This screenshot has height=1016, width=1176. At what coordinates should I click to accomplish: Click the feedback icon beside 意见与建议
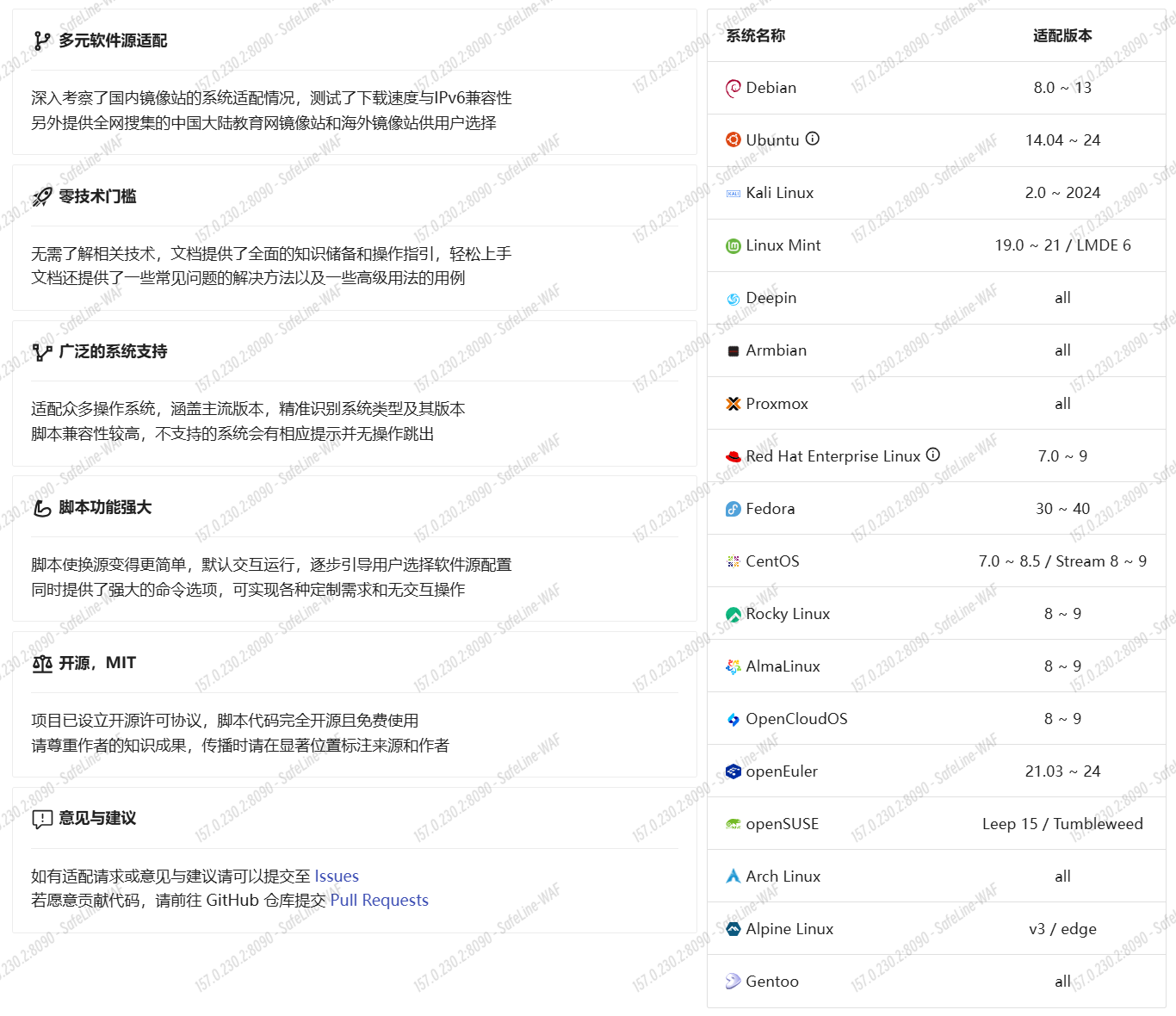pos(42,819)
